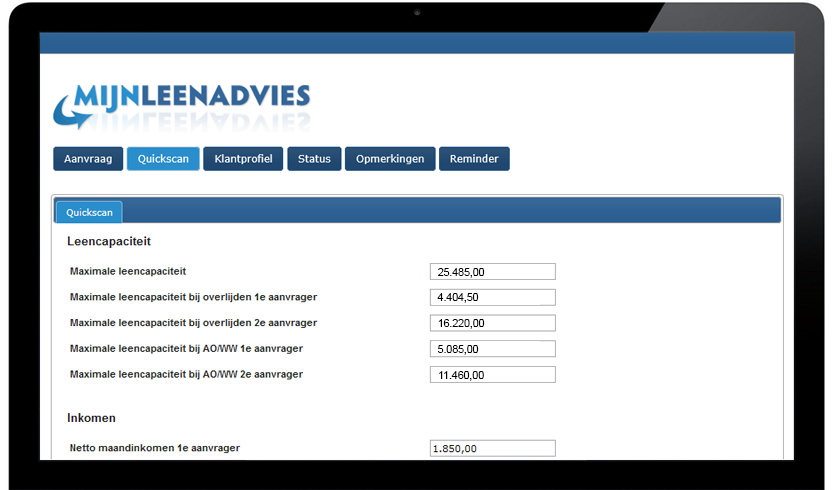Open the Reminder section

[x=474, y=159]
